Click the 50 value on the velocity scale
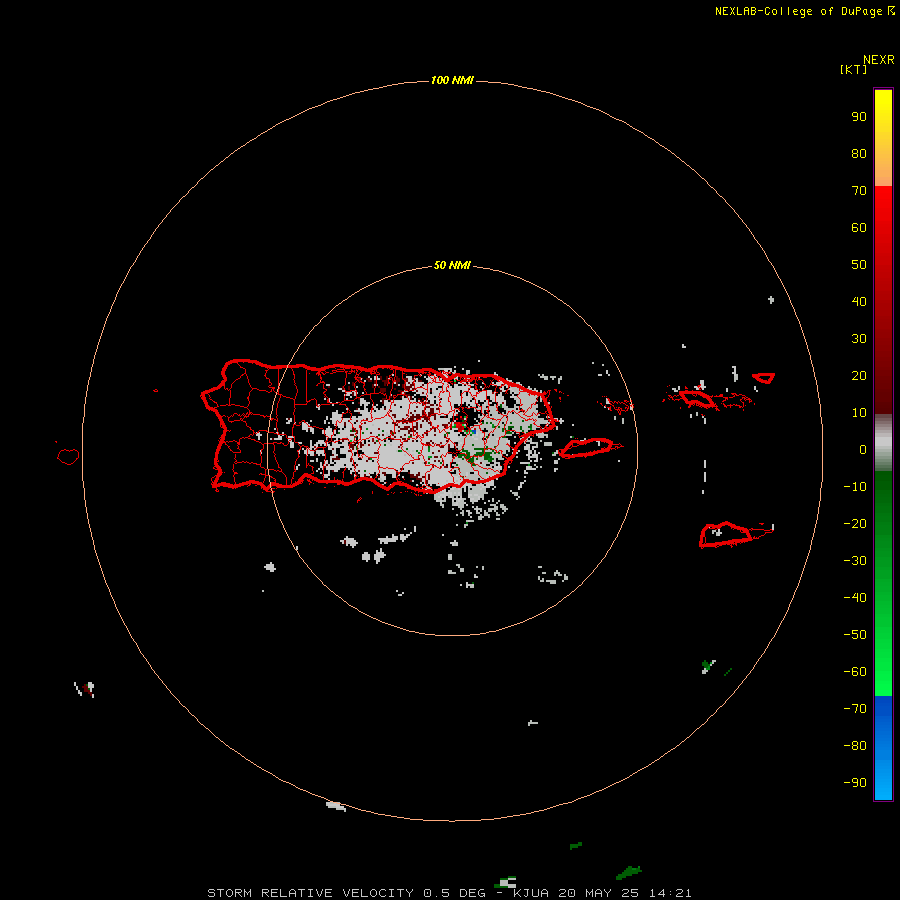This screenshot has height=900, width=900. tap(859, 265)
